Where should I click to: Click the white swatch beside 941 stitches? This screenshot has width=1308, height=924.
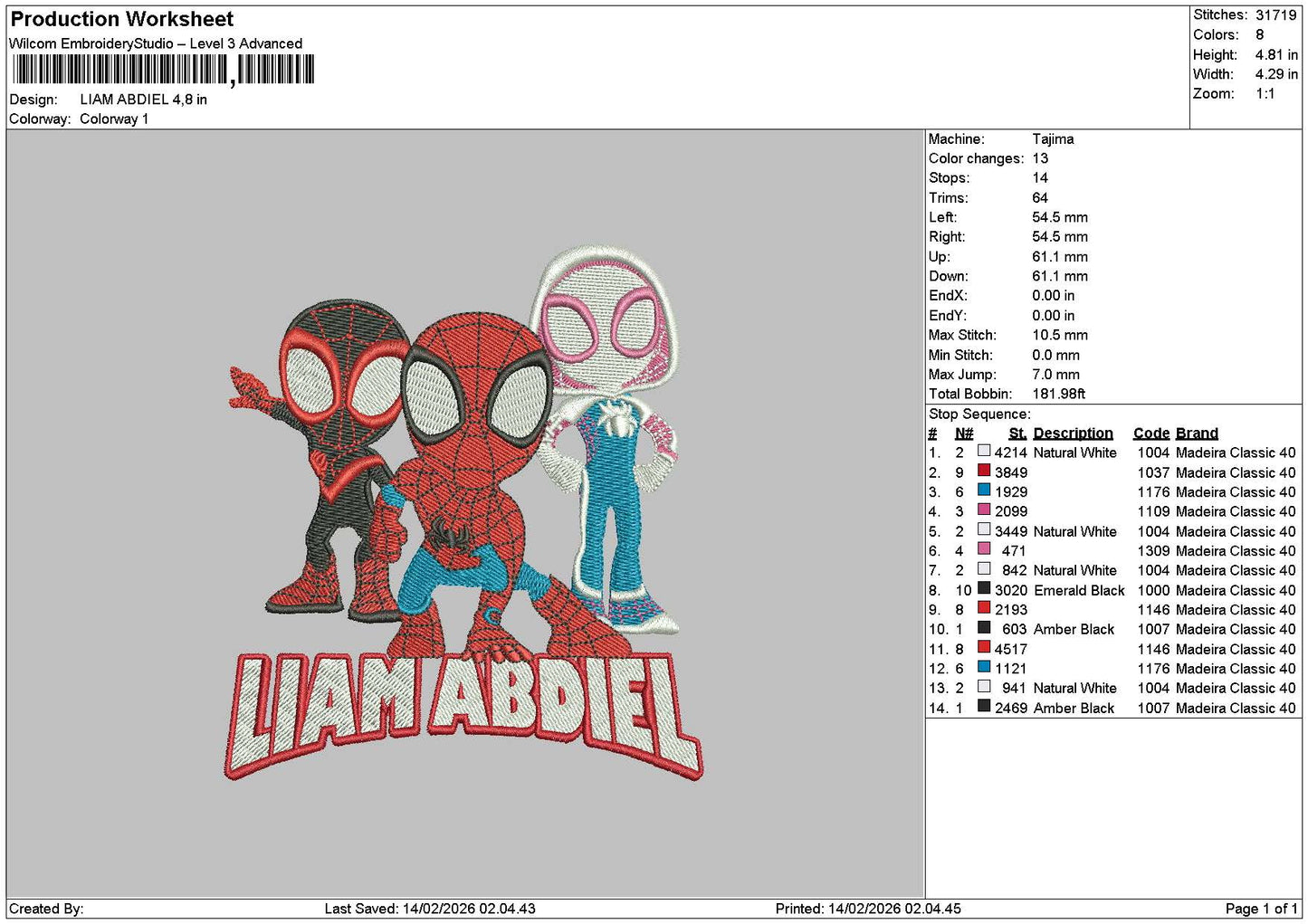(984, 686)
